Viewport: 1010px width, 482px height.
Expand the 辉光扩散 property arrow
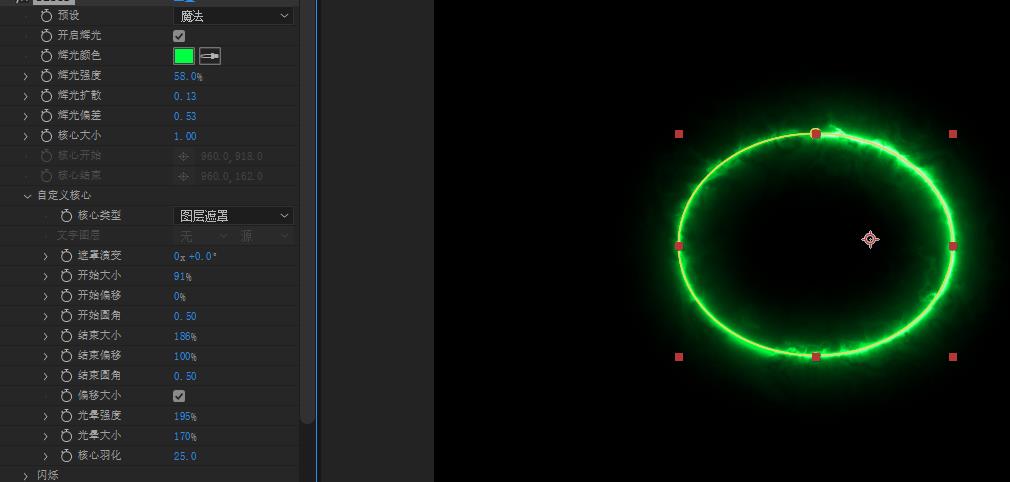tap(26, 96)
